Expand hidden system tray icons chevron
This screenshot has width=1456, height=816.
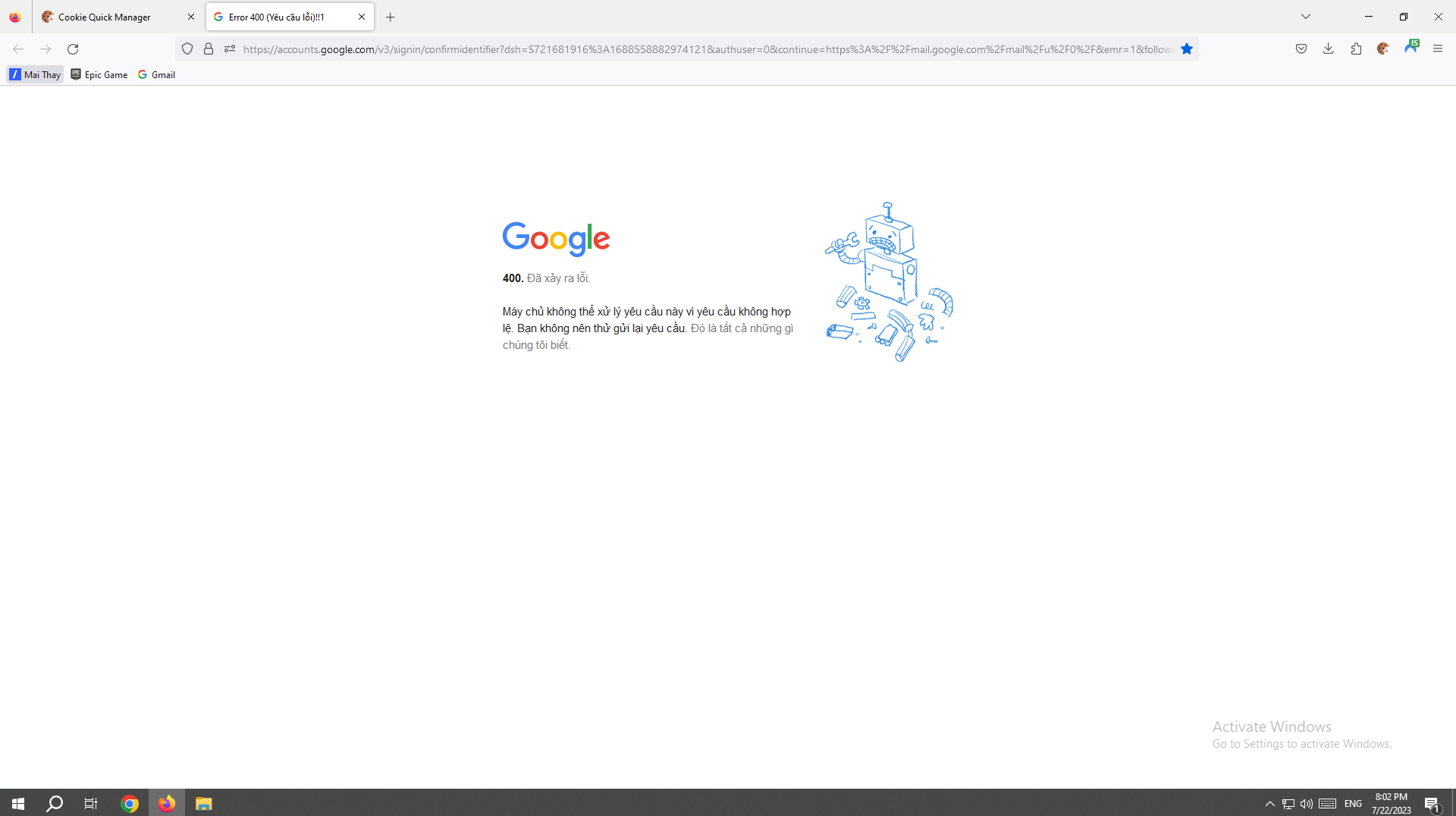(1270, 804)
